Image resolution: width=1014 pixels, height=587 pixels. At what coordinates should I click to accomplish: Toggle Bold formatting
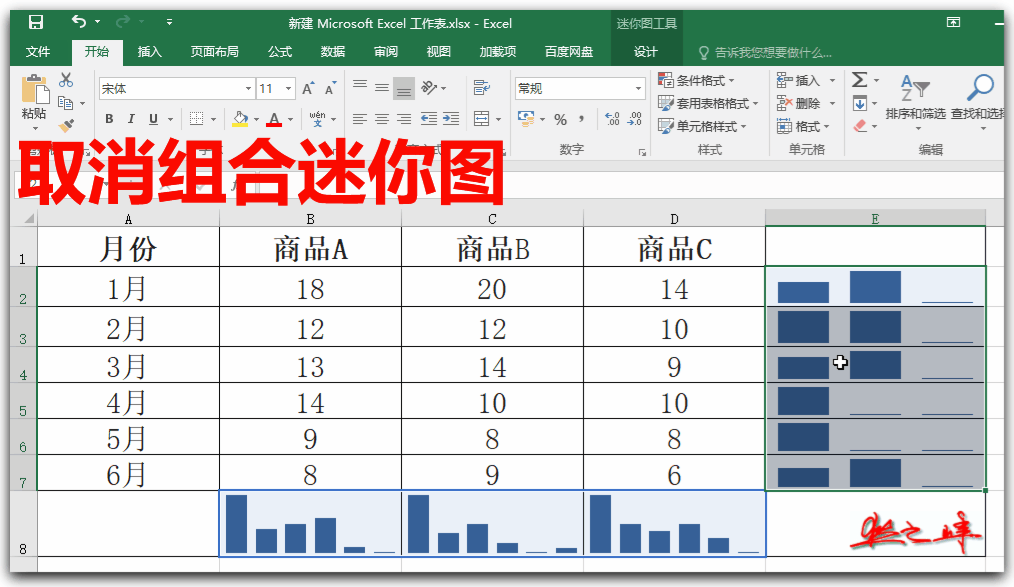click(x=109, y=119)
